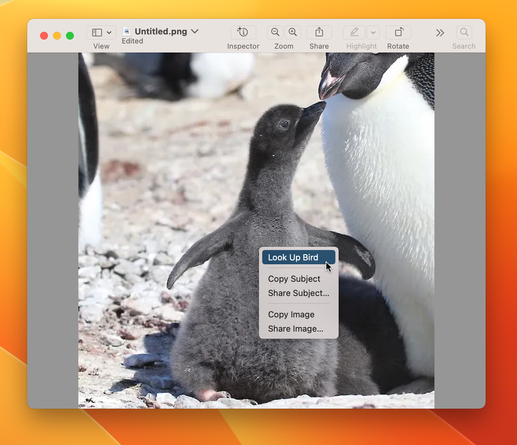Expand the View options chevron
Screen dimensions: 517x445
click(x=109, y=33)
